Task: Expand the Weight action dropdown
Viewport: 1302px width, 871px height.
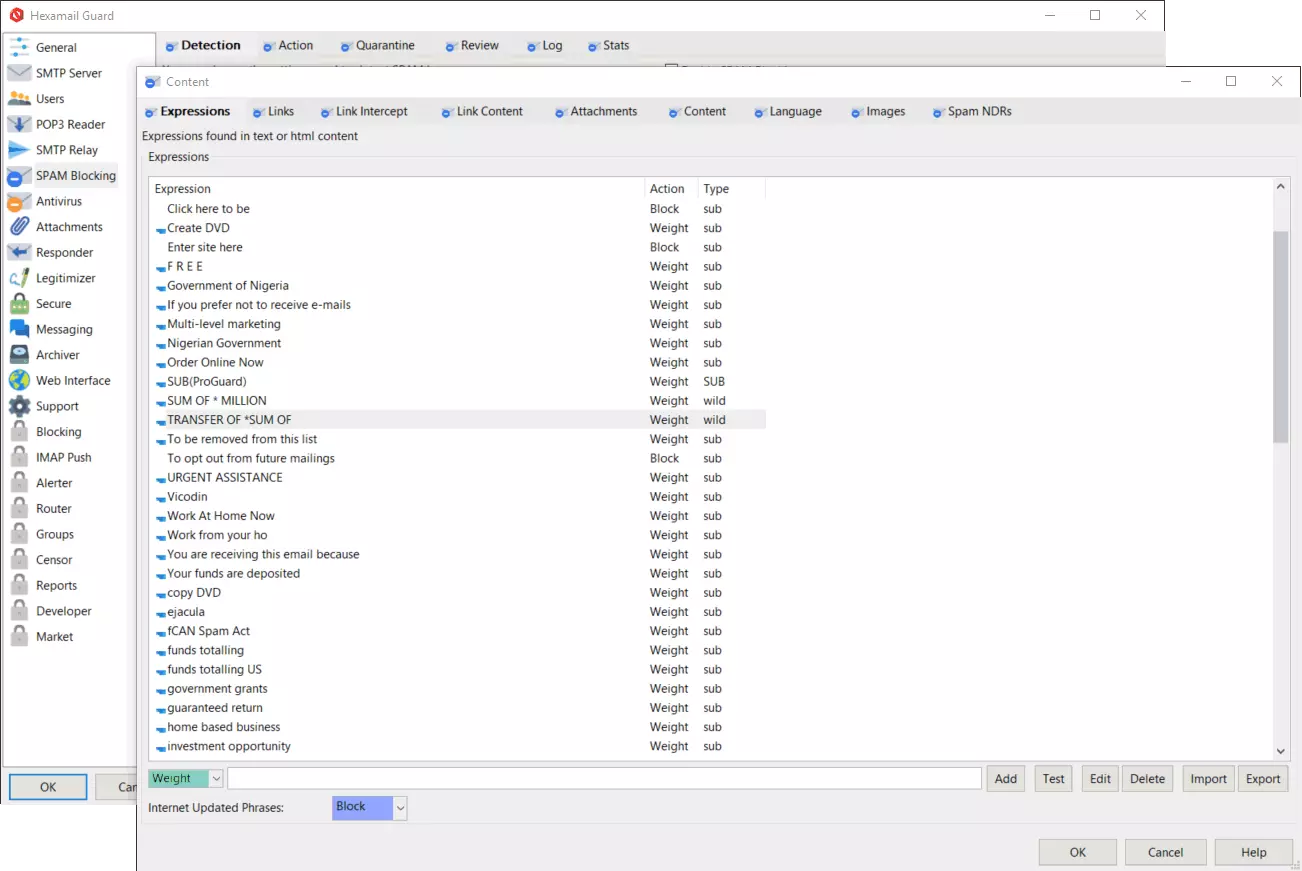Action: tap(216, 779)
